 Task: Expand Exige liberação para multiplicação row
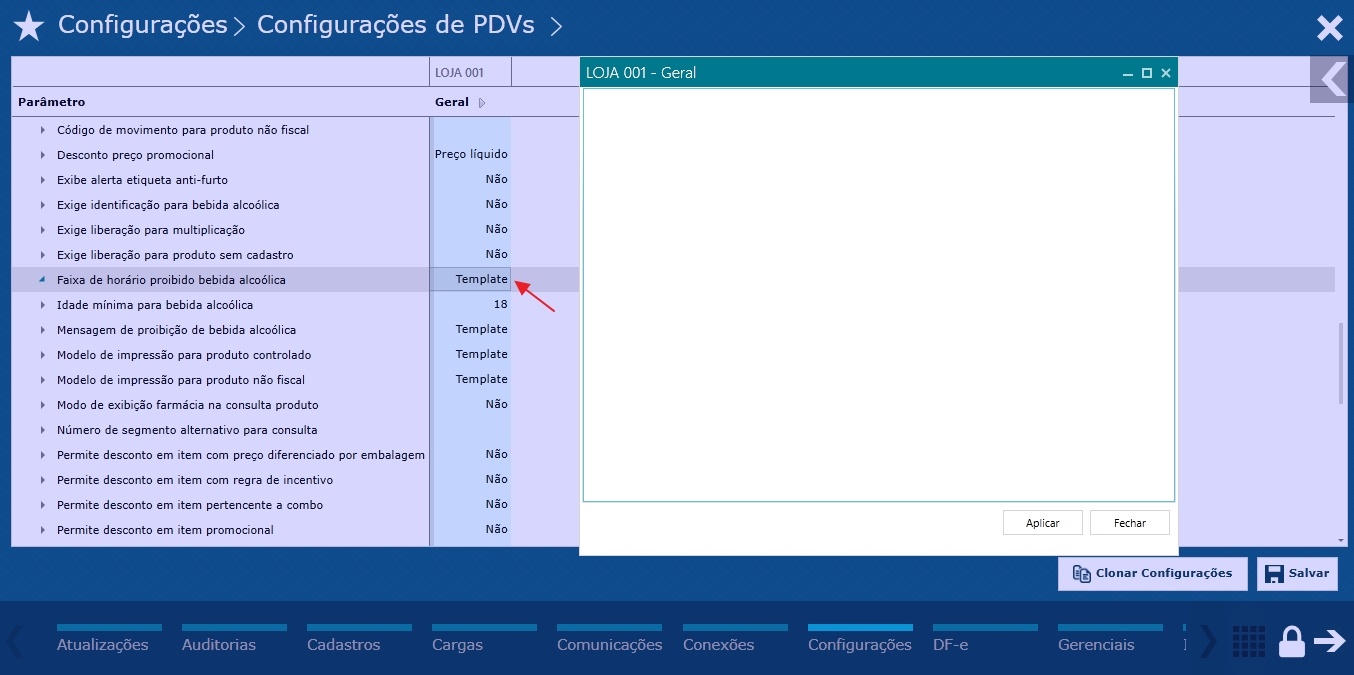click(43, 230)
